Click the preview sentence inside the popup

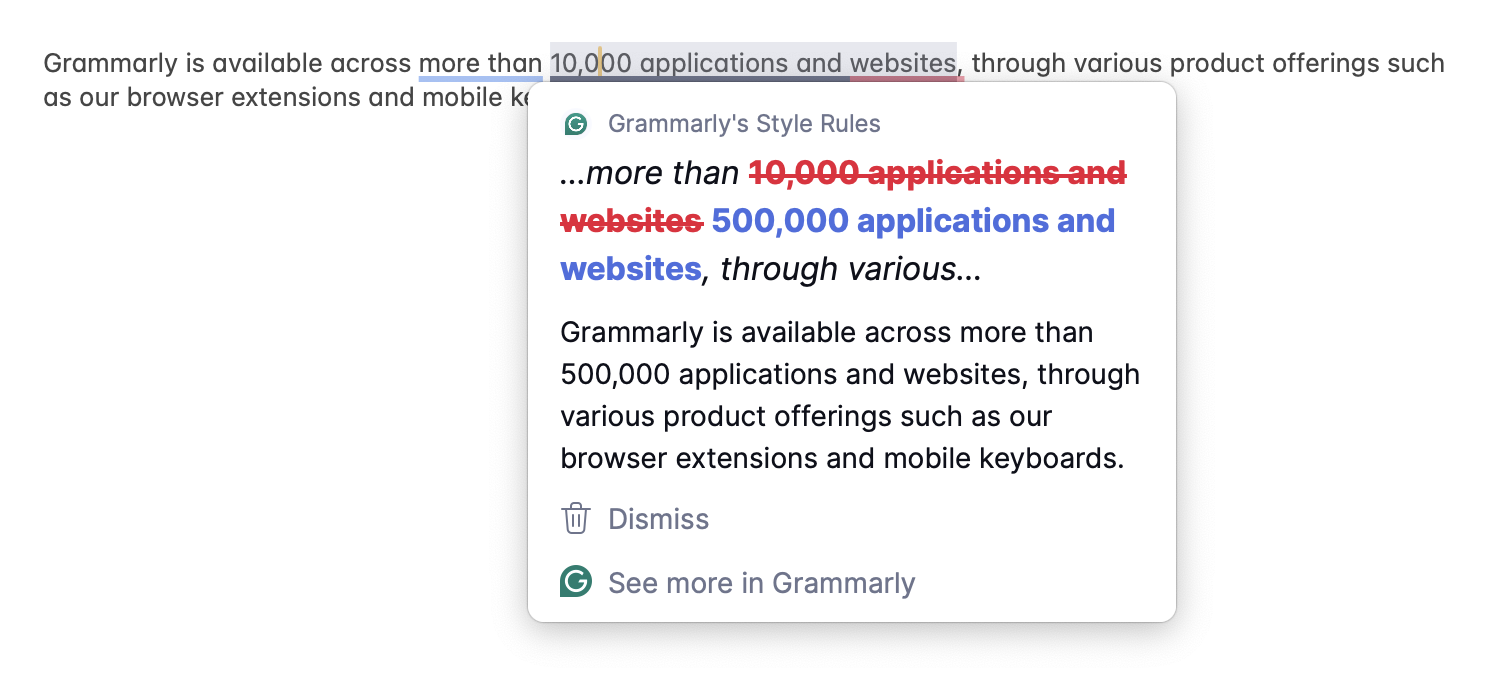pyautogui.click(x=848, y=395)
